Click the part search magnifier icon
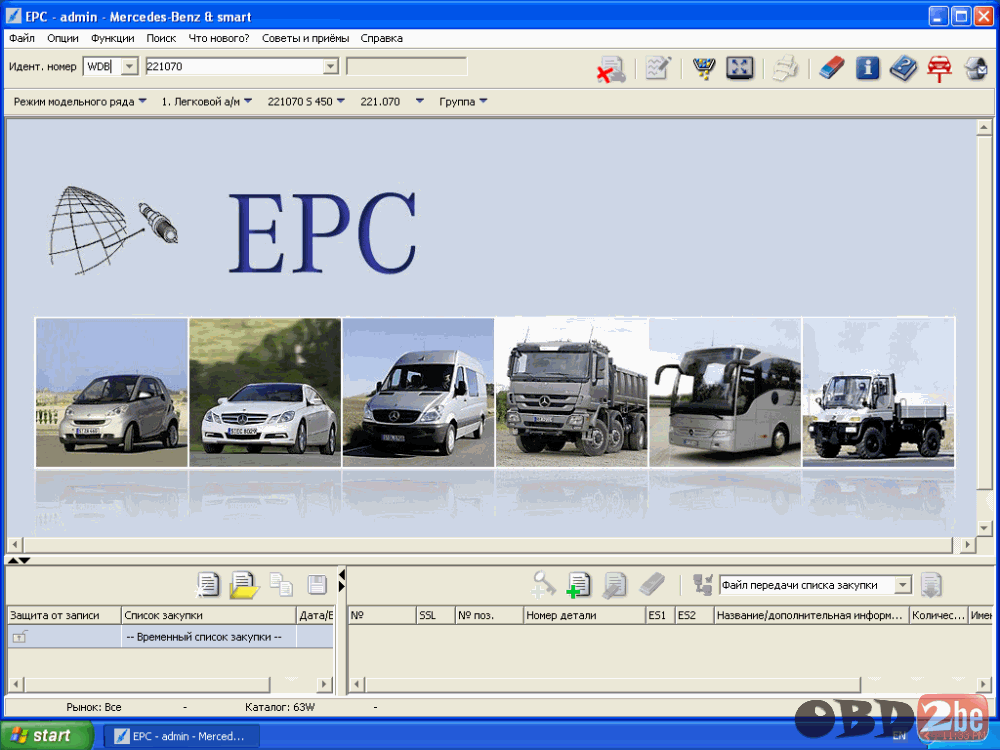Image resolution: width=1000 pixels, height=750 pixels. [543, 584]
